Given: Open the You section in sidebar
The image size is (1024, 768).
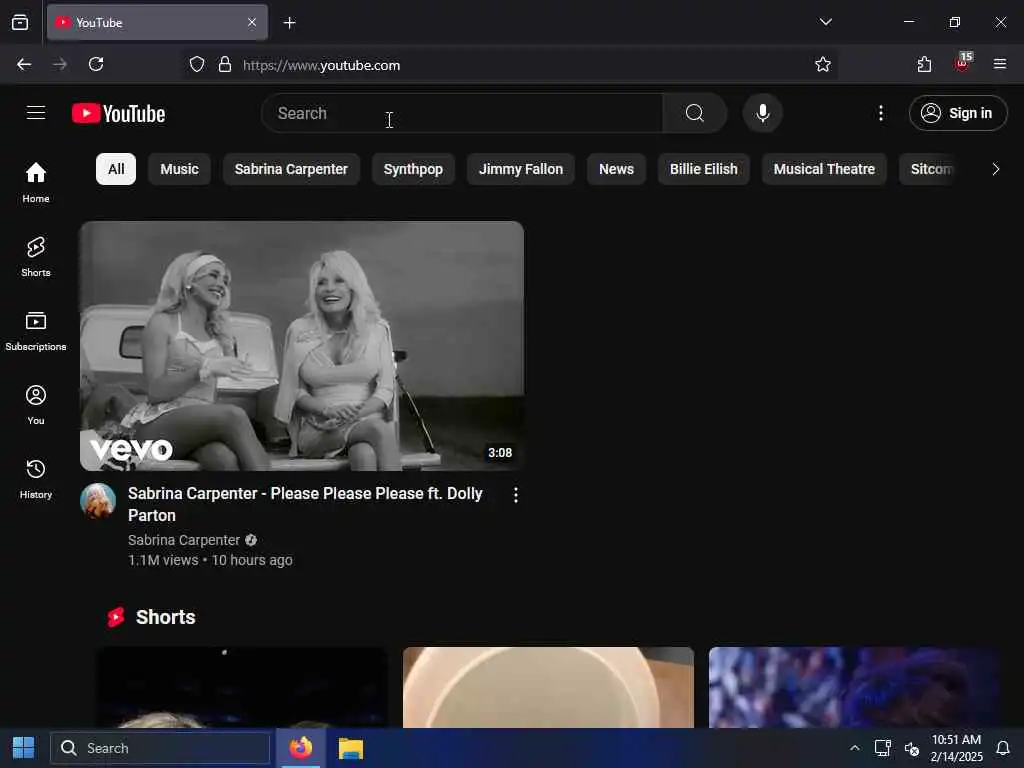Looking at the screenshot, I should 36,405.
